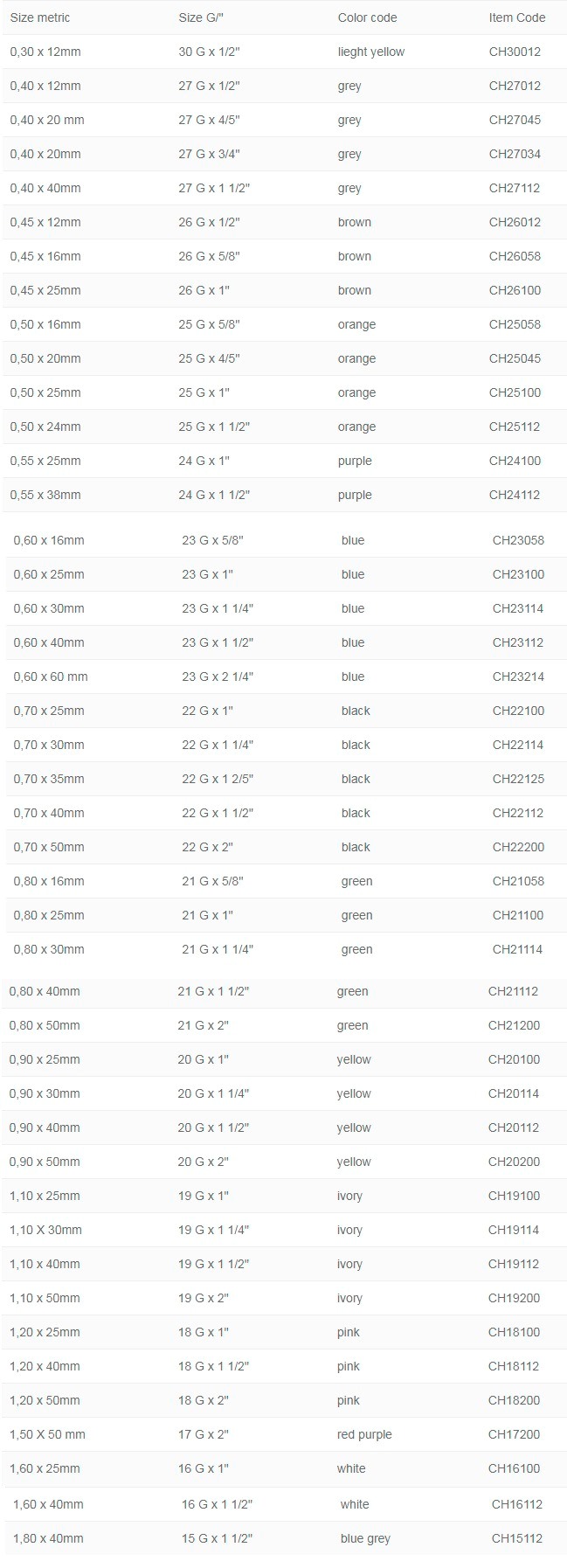
Task: Click the 0,80 x 16mm metric size
Action: (x=49, y=881)
